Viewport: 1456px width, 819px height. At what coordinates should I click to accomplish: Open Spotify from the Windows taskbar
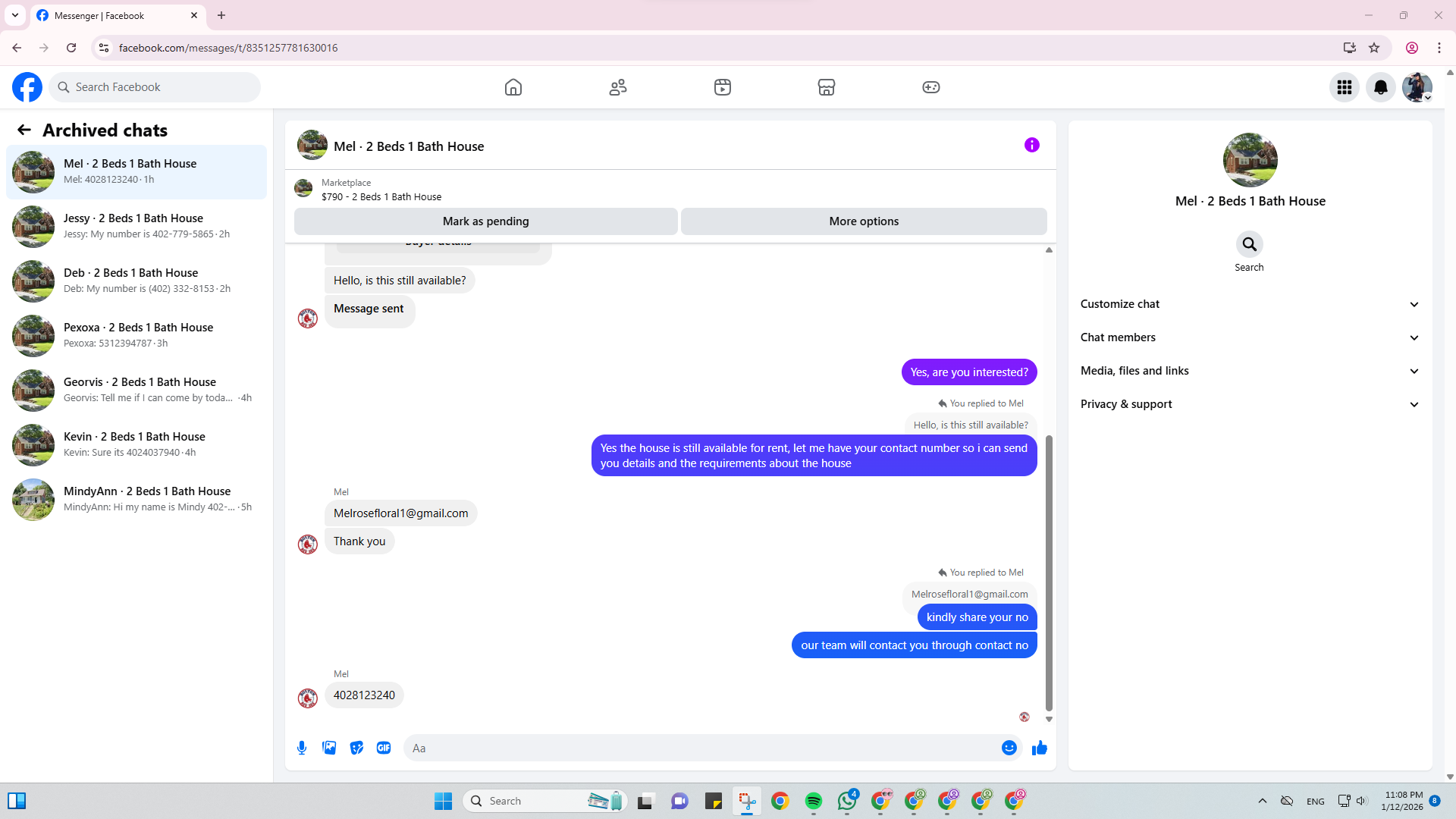[814, 801]
